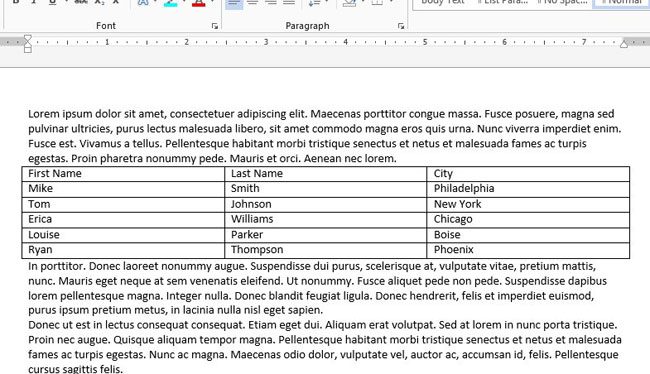Viewport: 650px width, 374px height.
Task: Click the 'Ryan' table cell
Action: (123, 250)
